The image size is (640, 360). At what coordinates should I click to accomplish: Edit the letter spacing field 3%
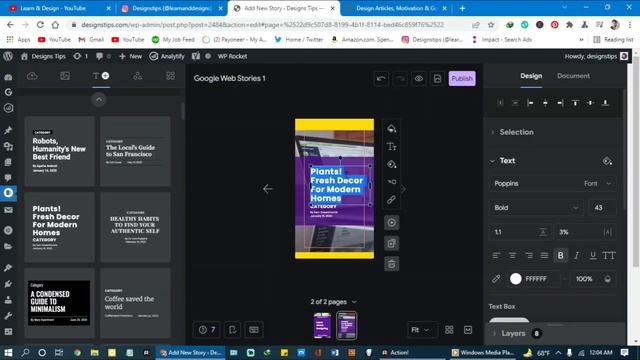point(585,232)
